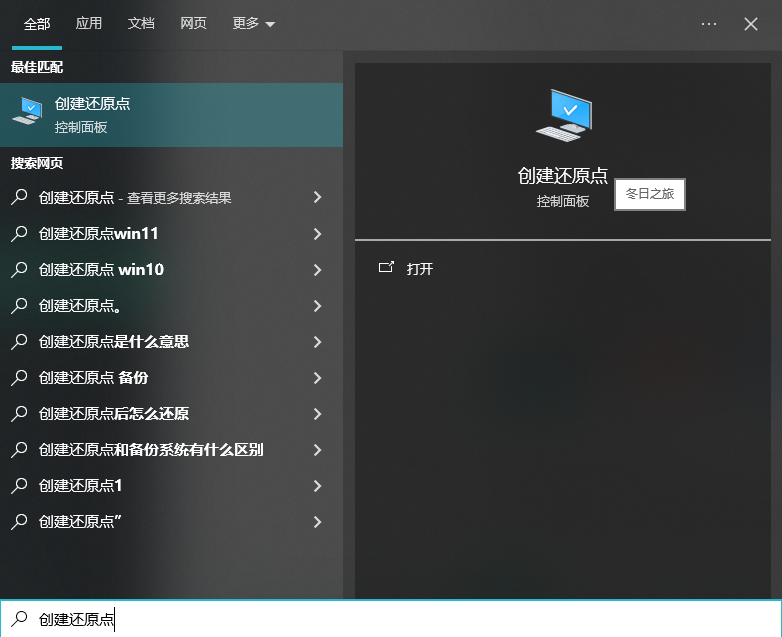This screenshot has width=782, height=637.
Task: Click the magnifier icon in search box
Action: [19, 619]
